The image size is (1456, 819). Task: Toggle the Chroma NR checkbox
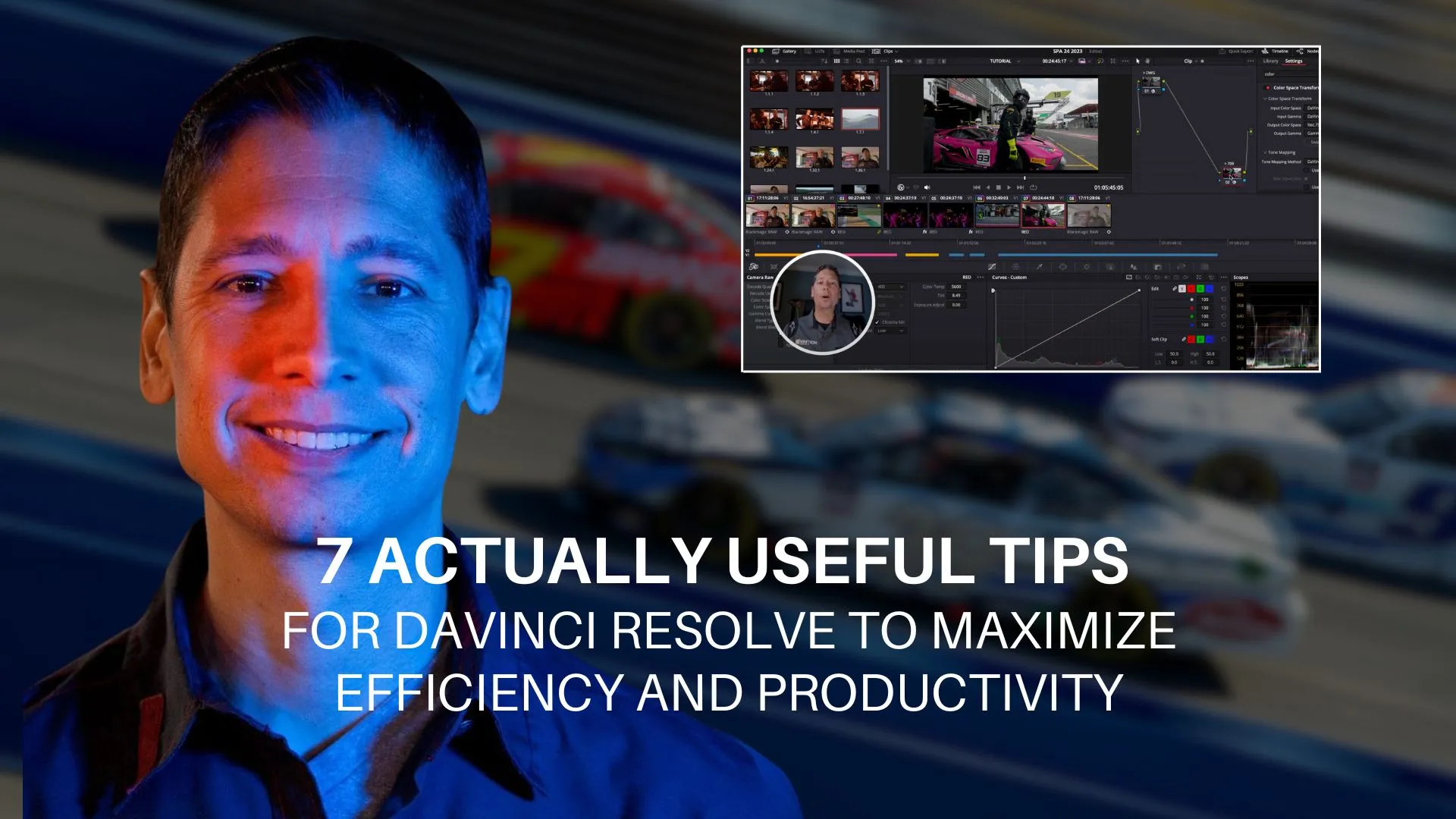(877, 322)
